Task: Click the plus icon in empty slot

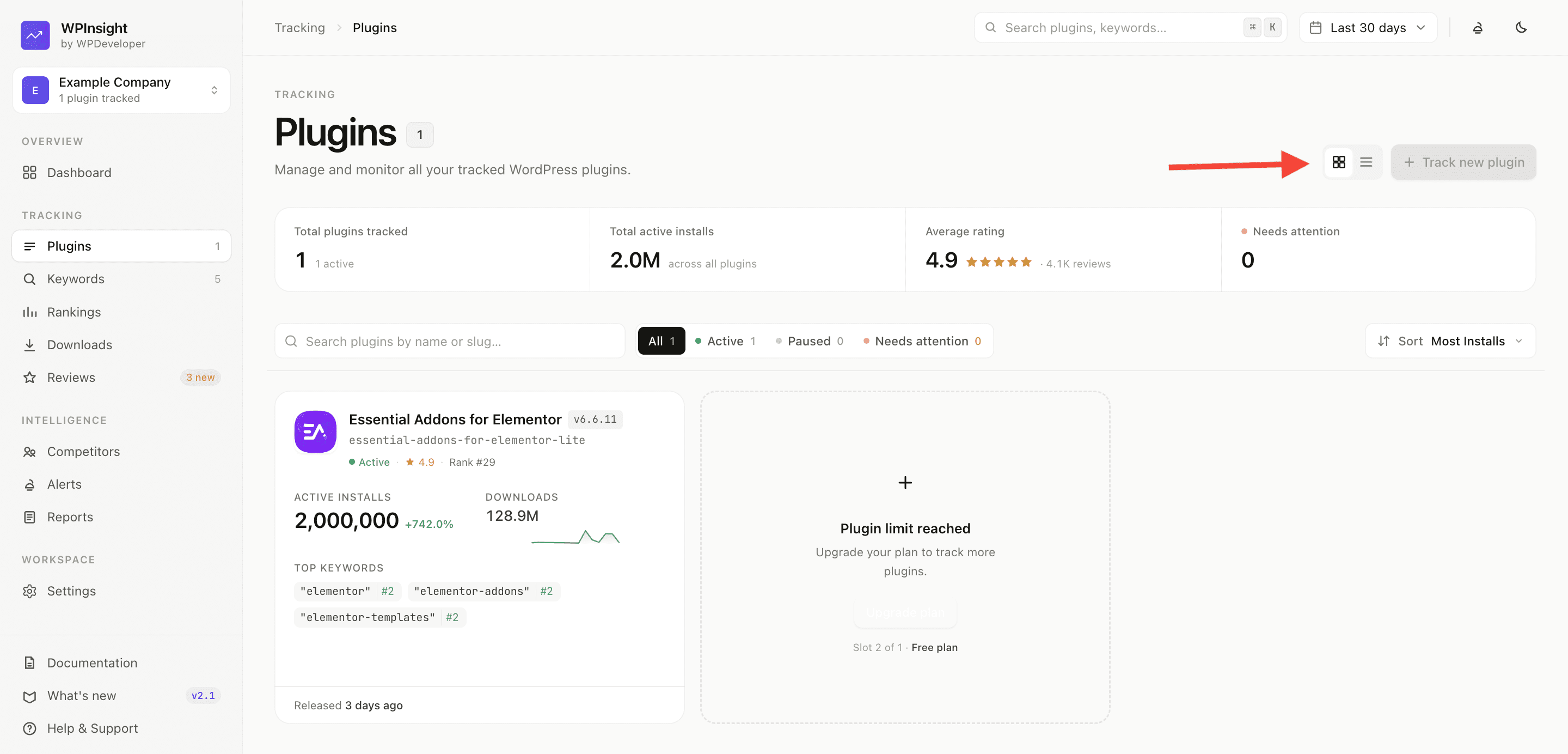Action: click(x=904, y=482)
